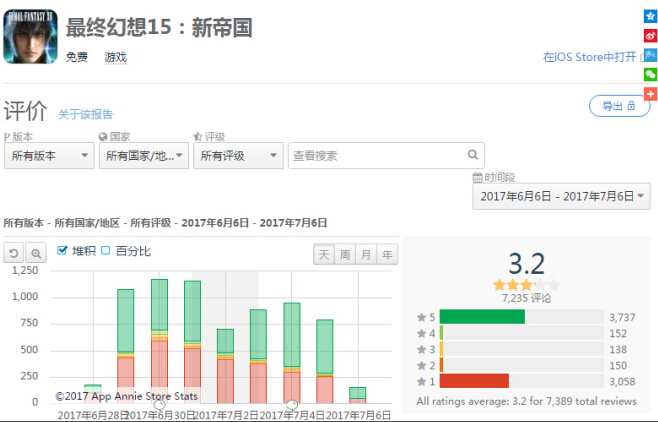Select the 年 year granularity tab
Image resolution: width=658 pixels, height=422 pixels.
point(387,254)
